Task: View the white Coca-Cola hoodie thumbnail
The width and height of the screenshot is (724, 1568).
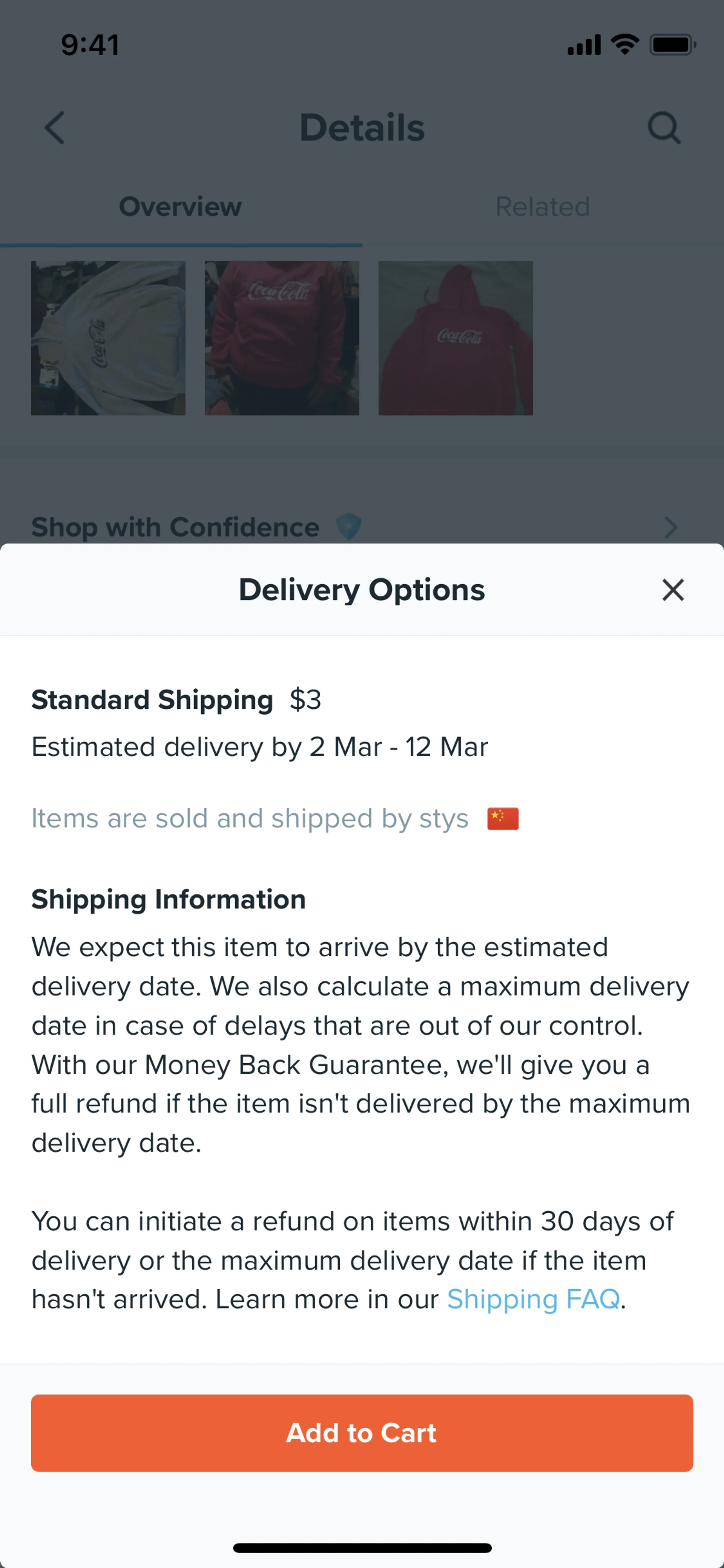Action: (x=108, y=338)
